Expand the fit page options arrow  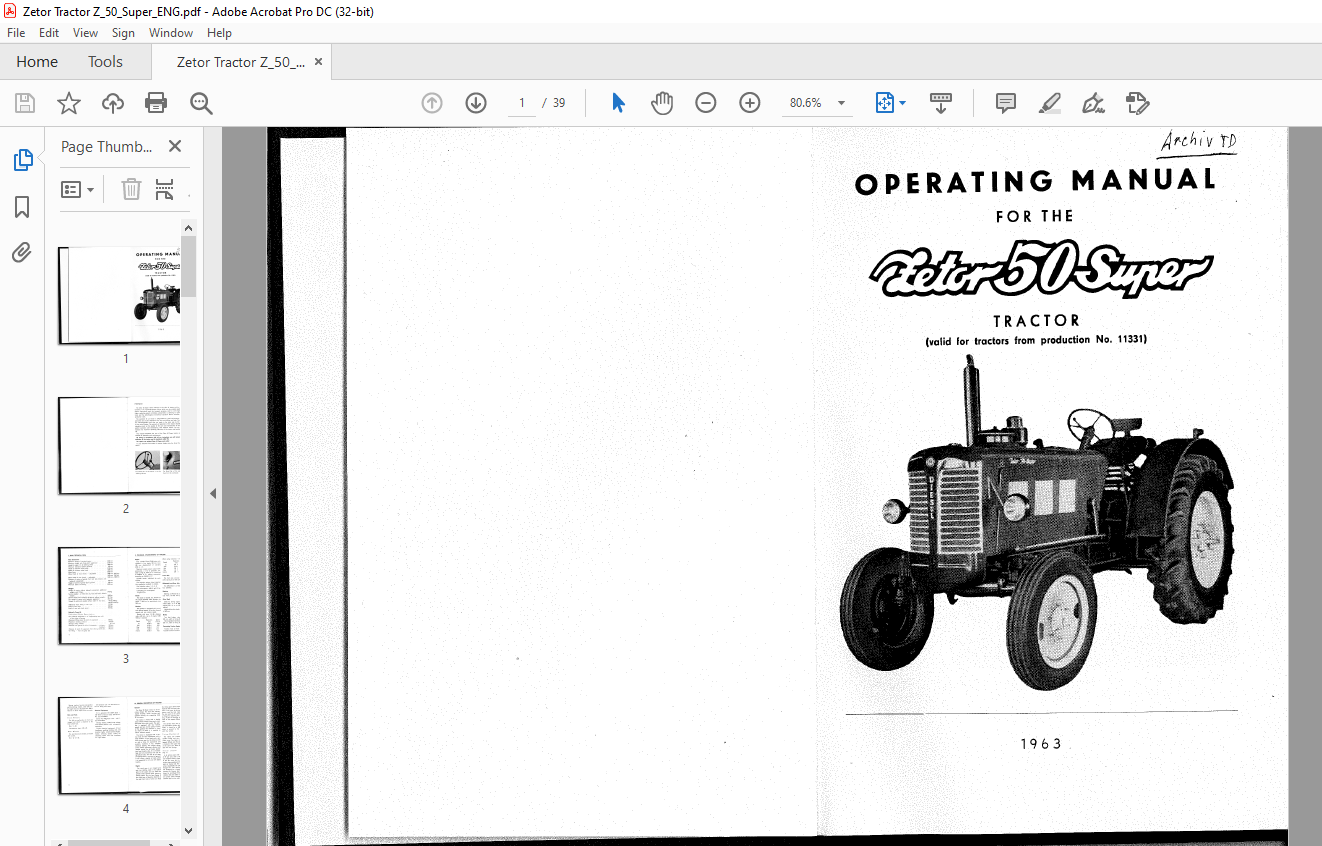click(x=903, y=103)
